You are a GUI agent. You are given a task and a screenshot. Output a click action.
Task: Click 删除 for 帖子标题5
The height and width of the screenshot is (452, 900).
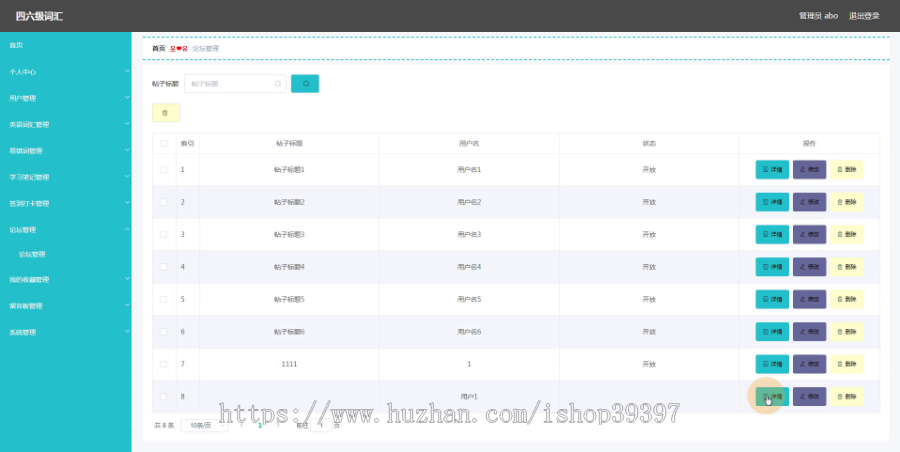[x=847, y=299]
